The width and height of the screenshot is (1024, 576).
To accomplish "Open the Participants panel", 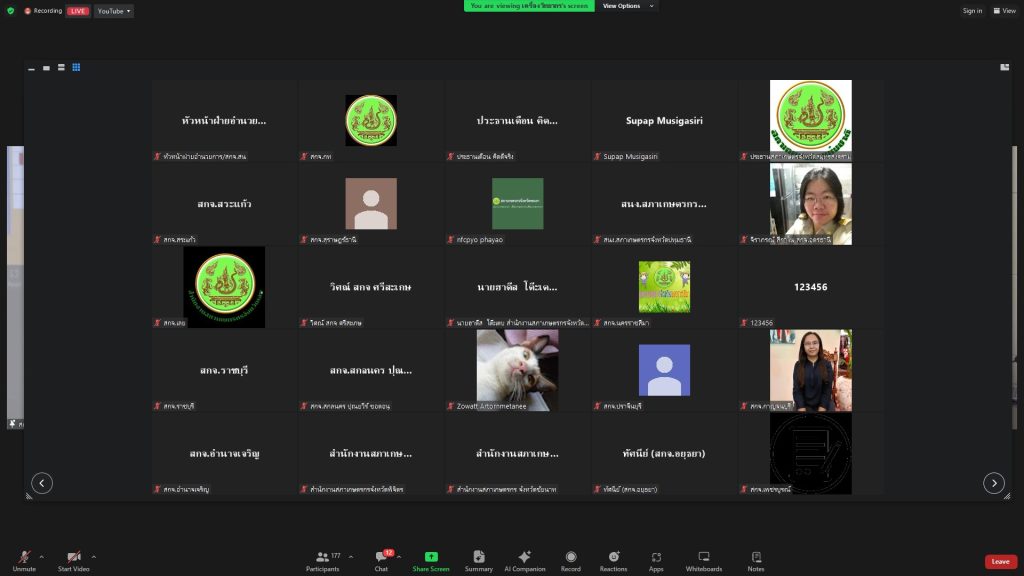I will tap(322, 560).
